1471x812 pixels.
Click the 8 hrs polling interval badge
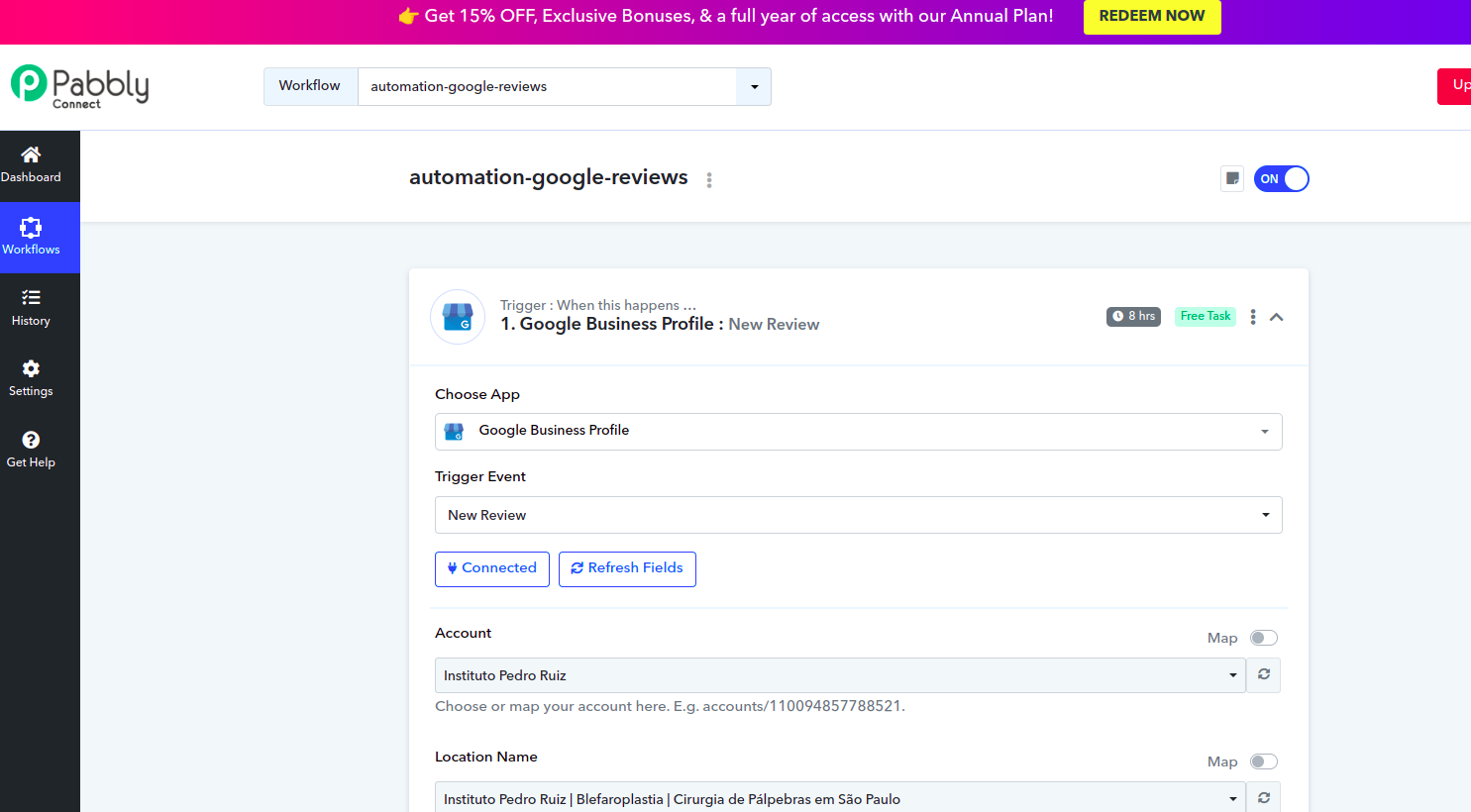[x=1133, y=316]
